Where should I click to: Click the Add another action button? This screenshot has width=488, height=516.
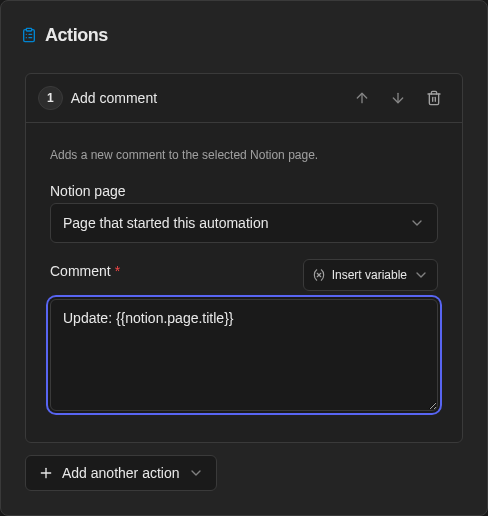coord(121,473)
